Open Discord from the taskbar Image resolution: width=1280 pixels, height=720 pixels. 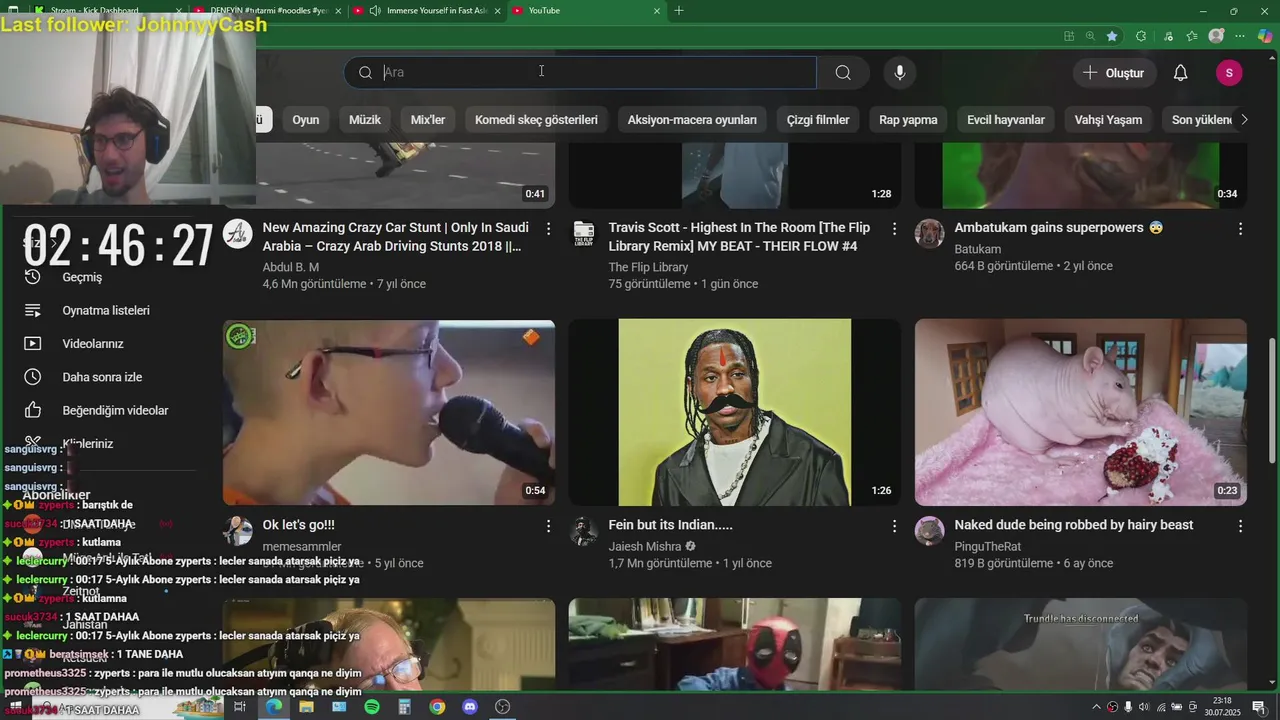click(x=470, y=707)
